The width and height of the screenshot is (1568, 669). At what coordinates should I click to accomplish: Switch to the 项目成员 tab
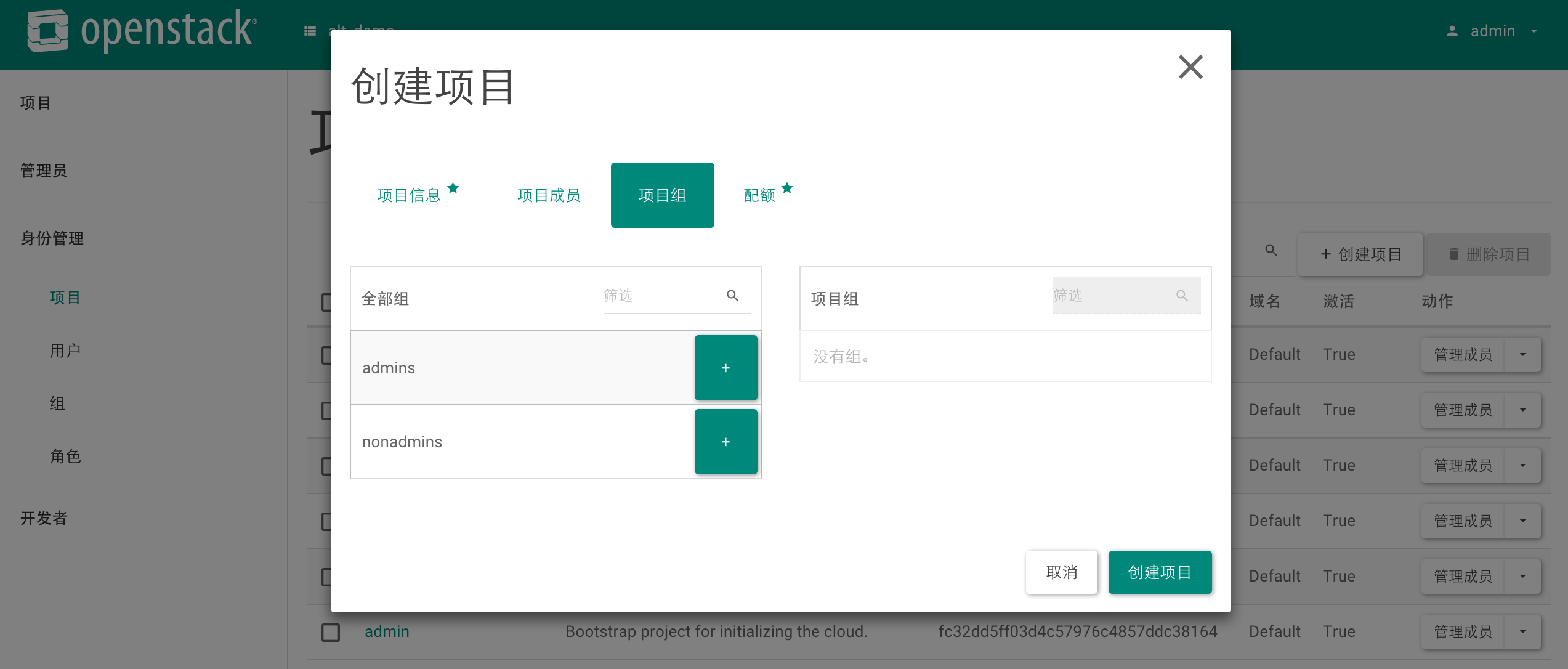[549, 195]
